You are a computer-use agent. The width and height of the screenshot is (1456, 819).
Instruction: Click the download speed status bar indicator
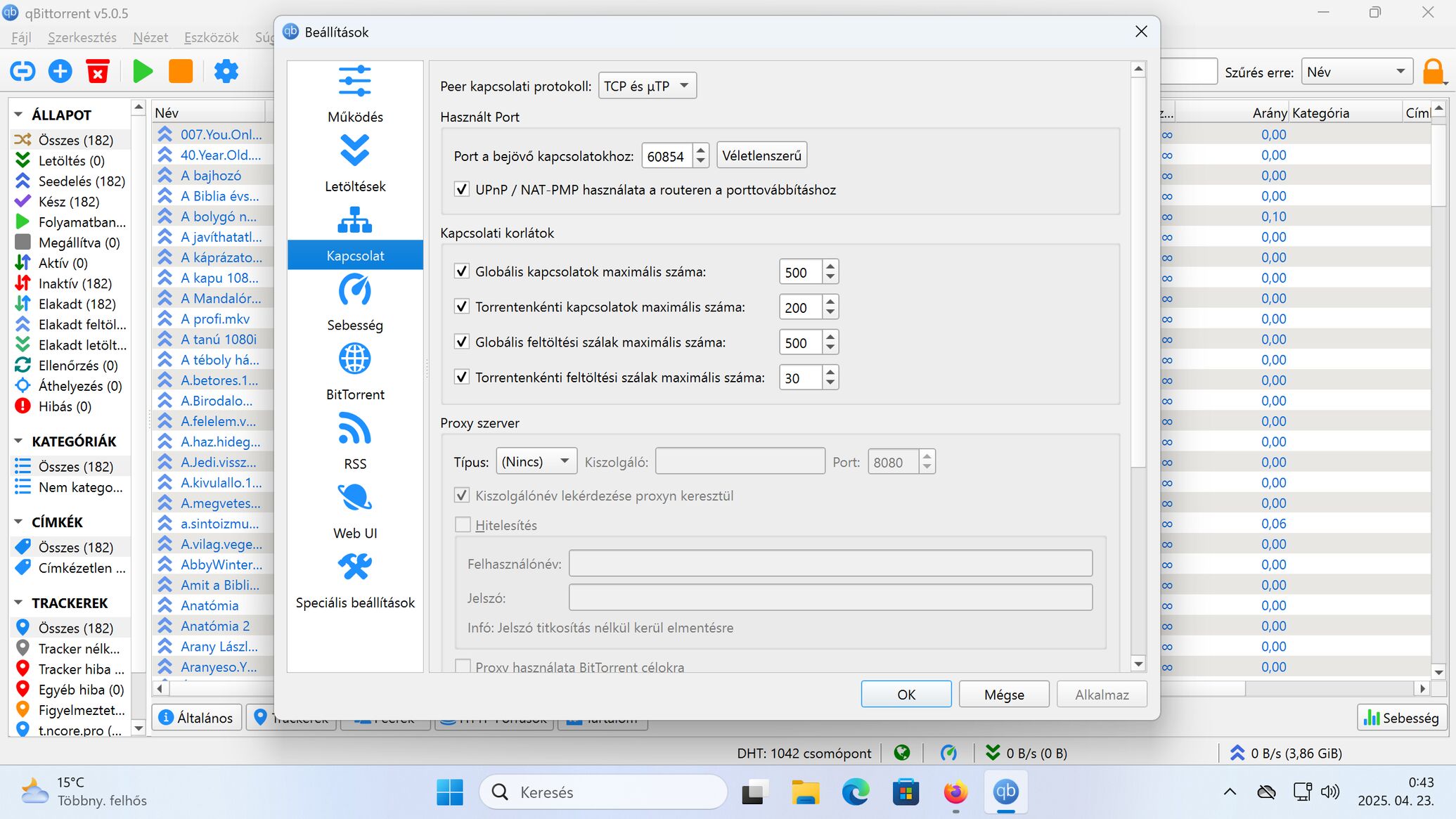coord(1026,753)
